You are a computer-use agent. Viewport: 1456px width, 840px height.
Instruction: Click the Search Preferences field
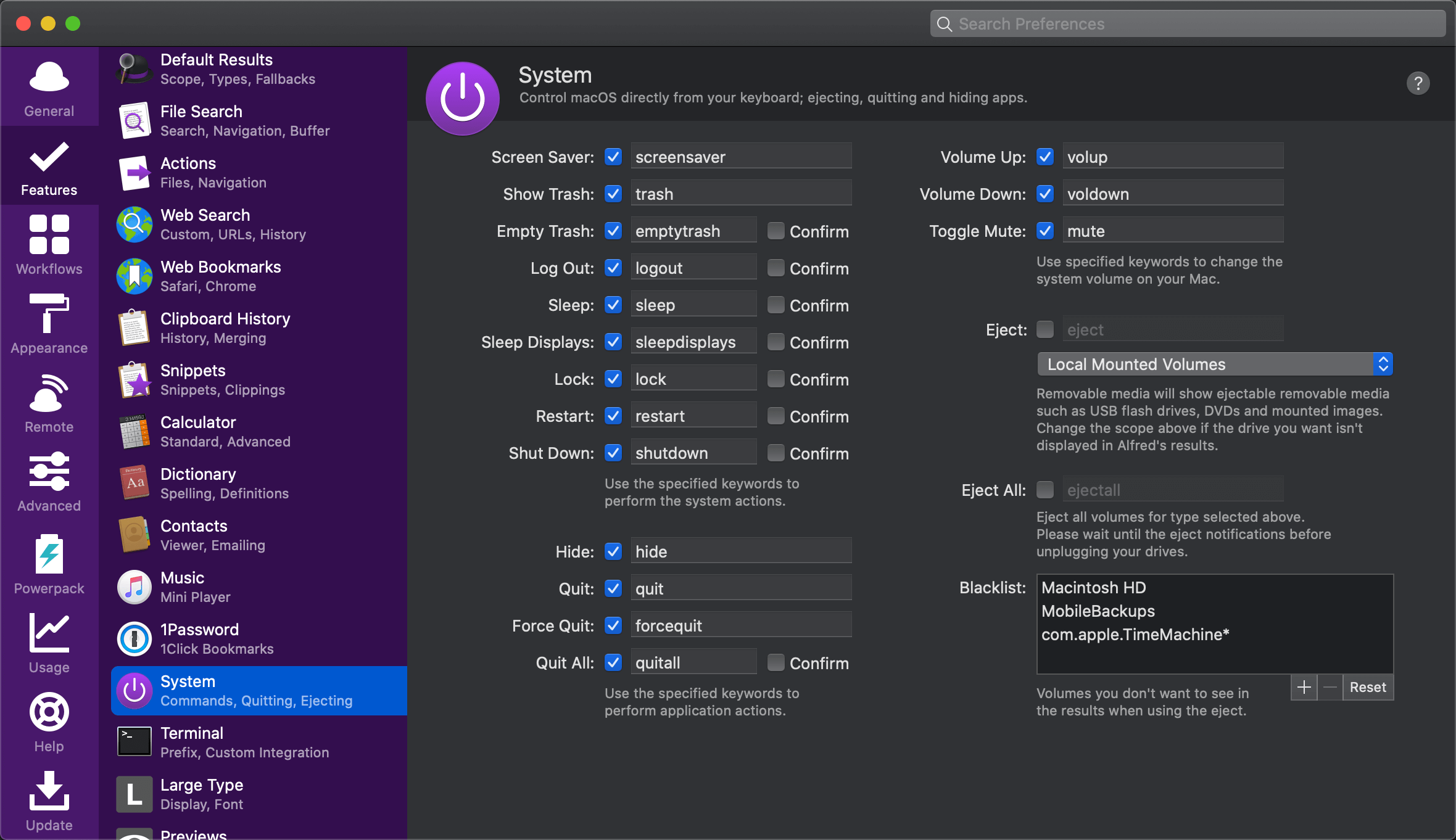coord(1188,23)
